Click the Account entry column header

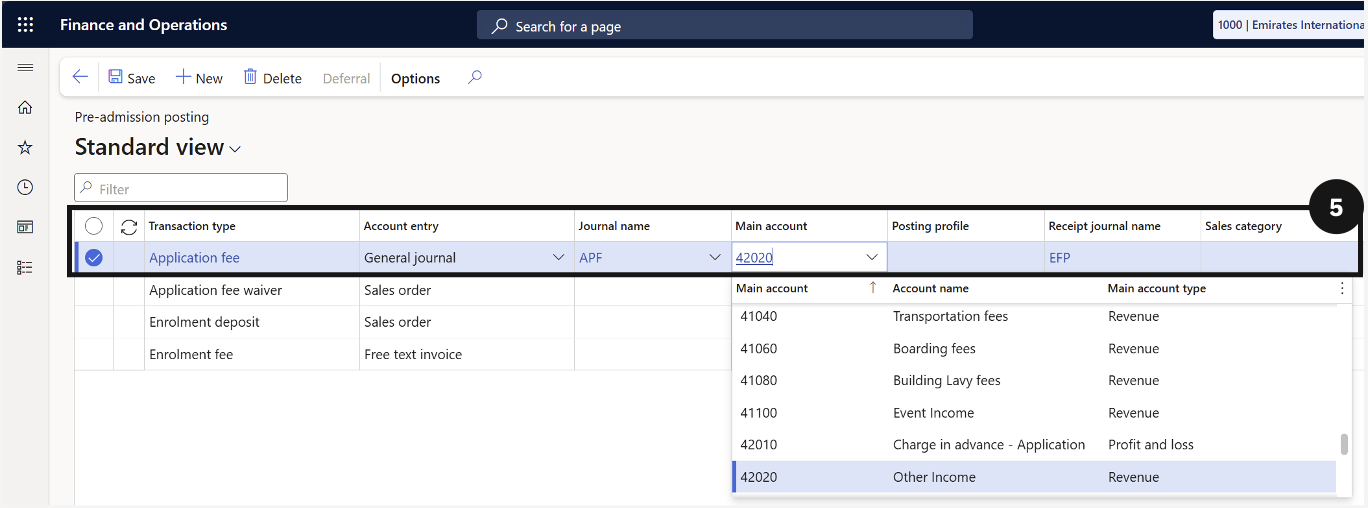(x=467, y=226)
